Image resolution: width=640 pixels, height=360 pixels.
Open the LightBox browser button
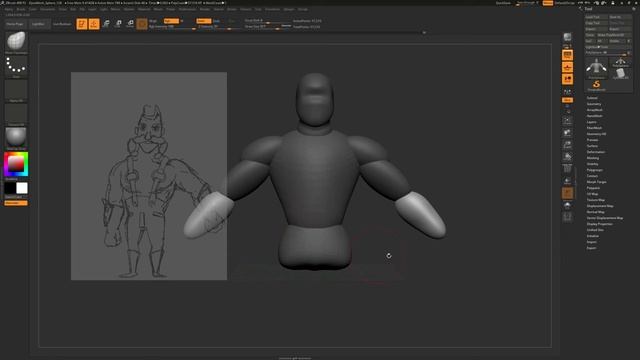(x=39, y=24)
